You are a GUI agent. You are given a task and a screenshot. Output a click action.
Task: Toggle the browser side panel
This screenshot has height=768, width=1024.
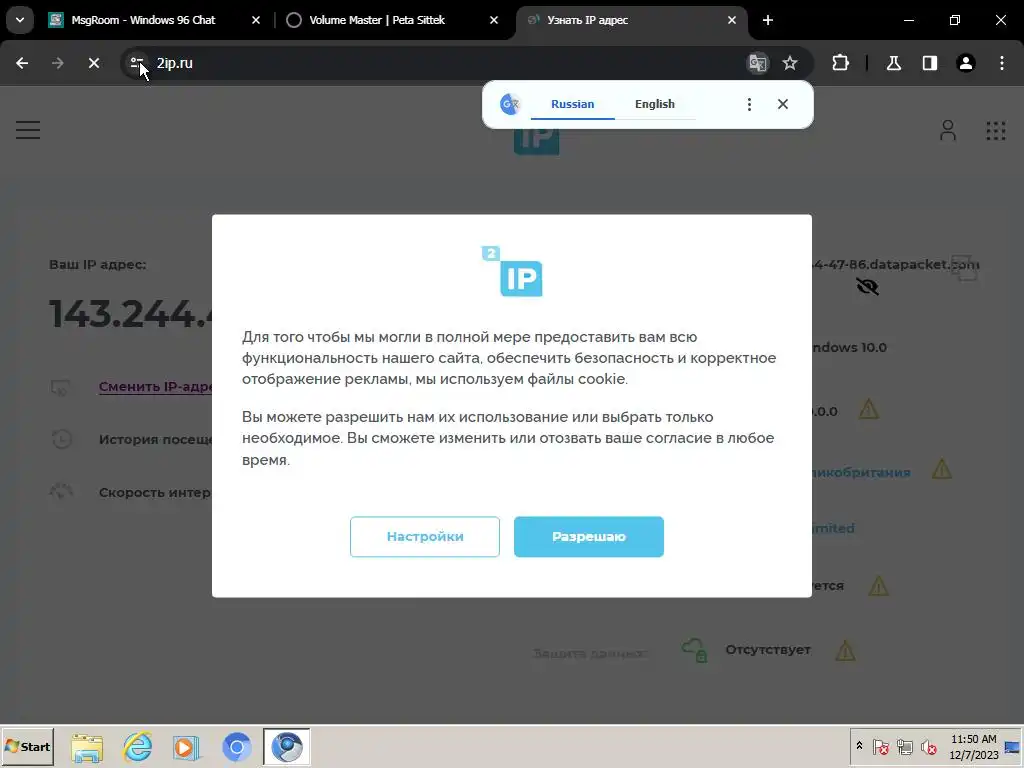930,63
